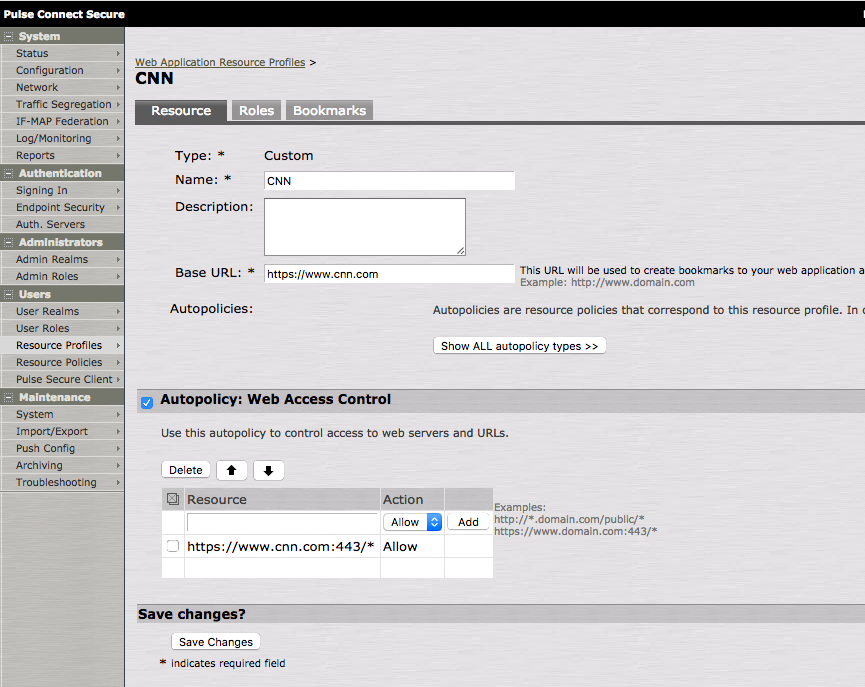Select all resources with the header checkbox
Image resolution: width=865 pixels, height=687 pixels.
(x=172, y=498)
